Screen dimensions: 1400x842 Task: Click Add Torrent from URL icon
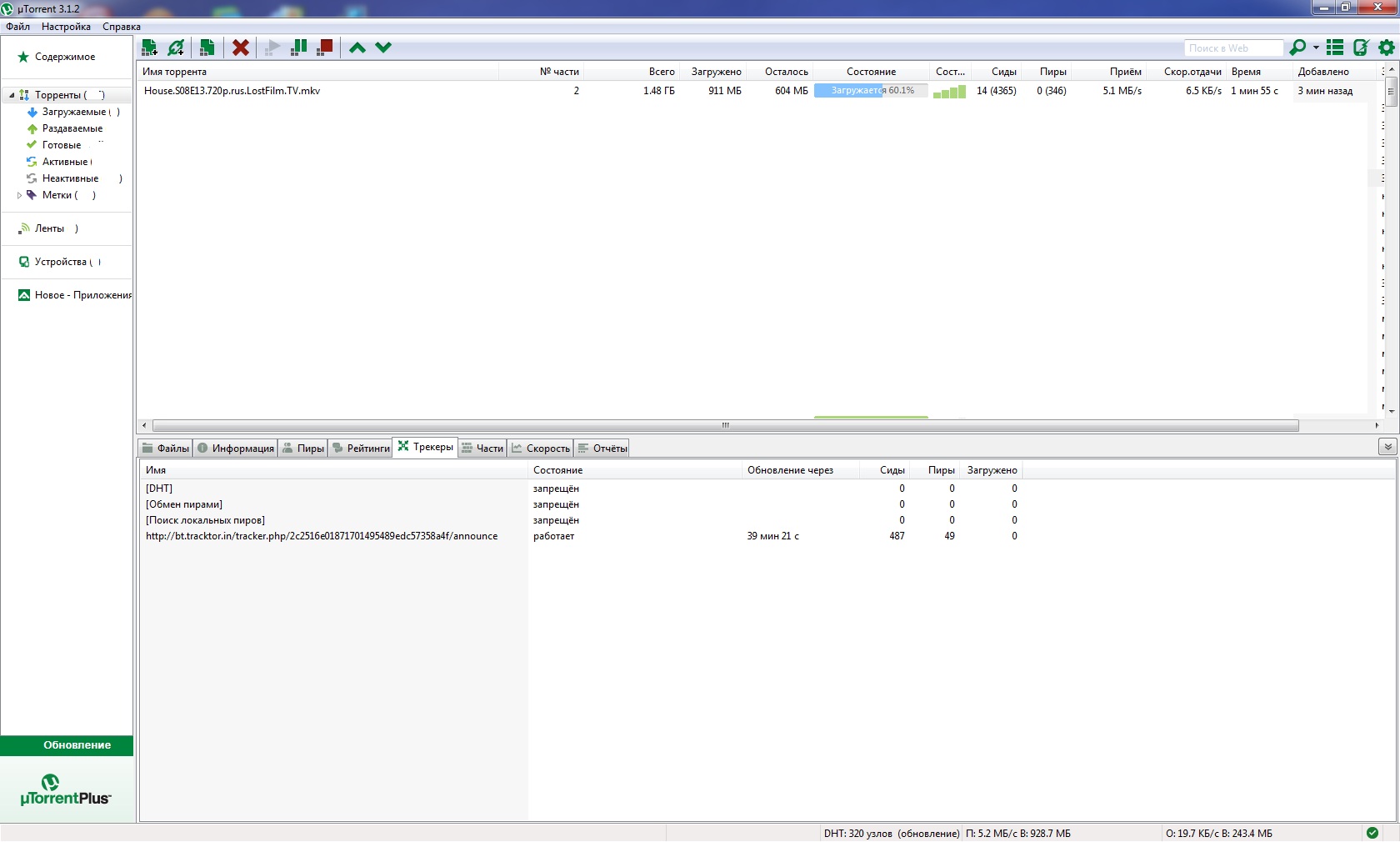[x=176, y=48]
